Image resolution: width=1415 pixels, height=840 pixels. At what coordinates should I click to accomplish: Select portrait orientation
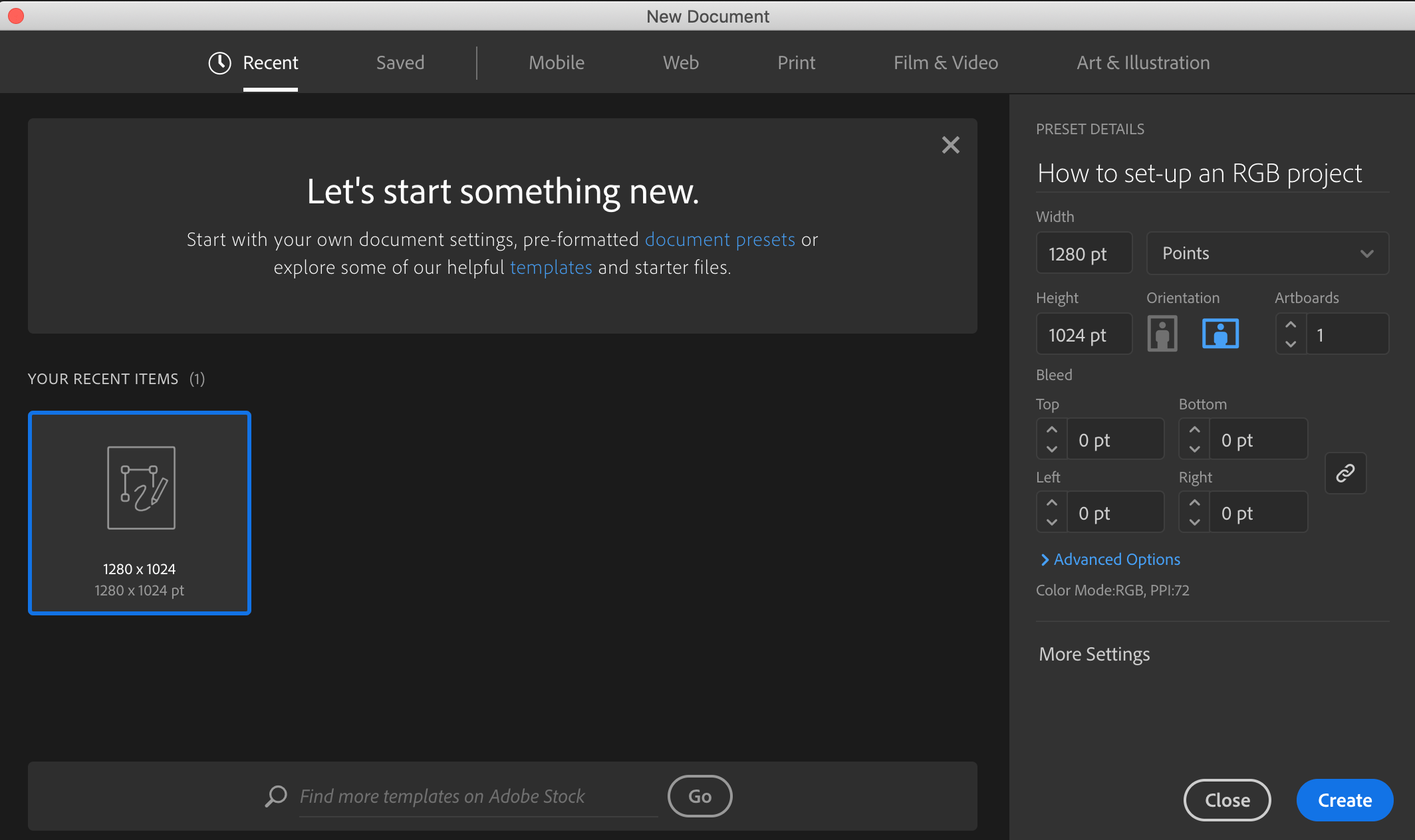(x=1162, y=334)
